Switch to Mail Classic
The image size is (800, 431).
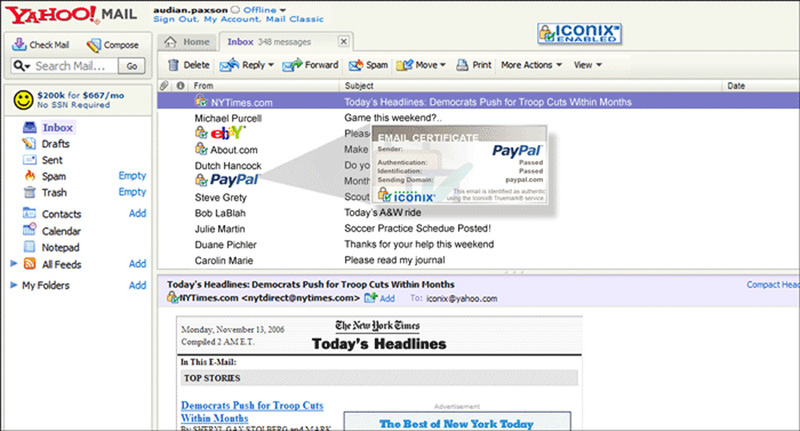(294, 19)
